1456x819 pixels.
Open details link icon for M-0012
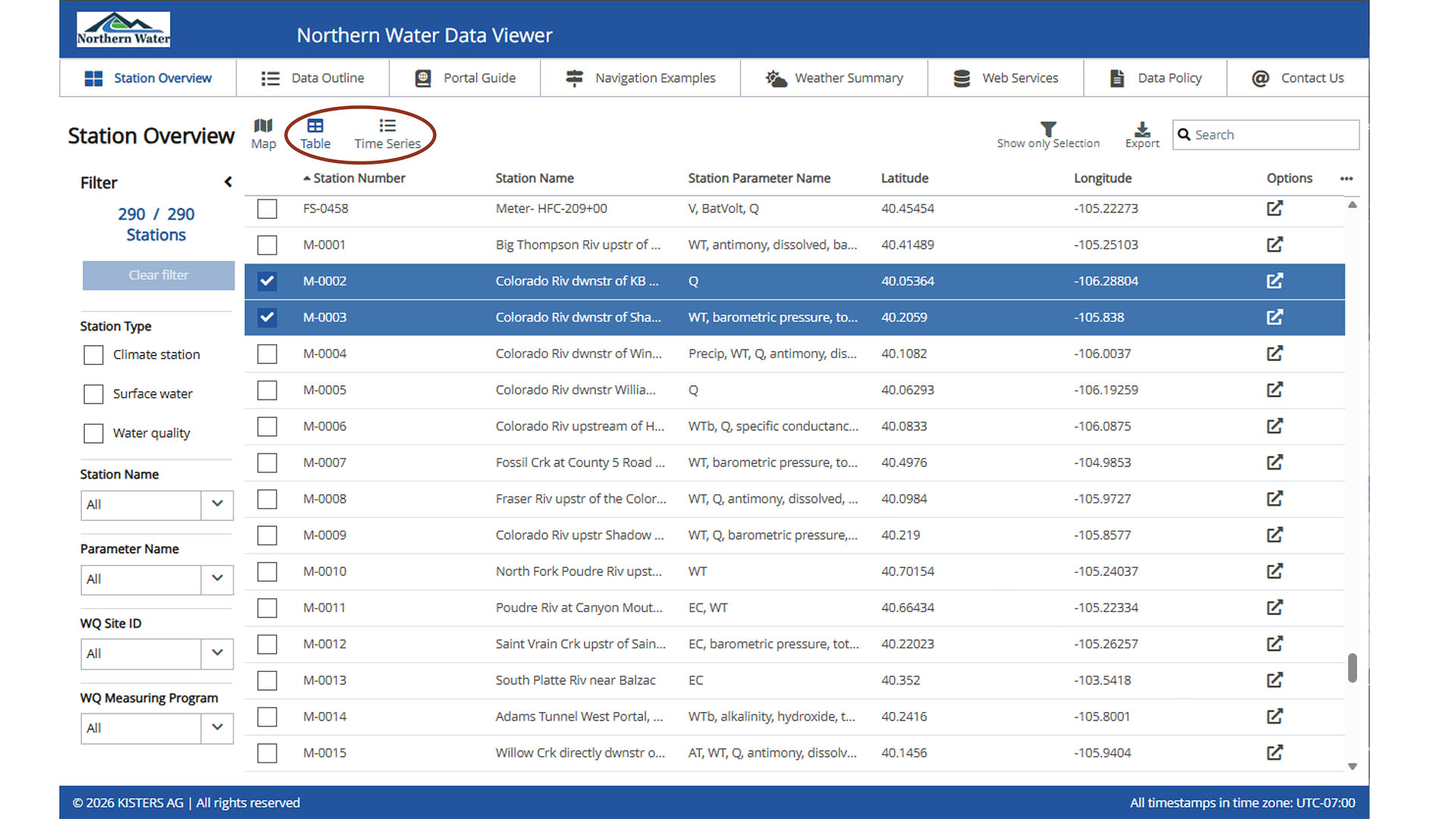coord(1275,644)
